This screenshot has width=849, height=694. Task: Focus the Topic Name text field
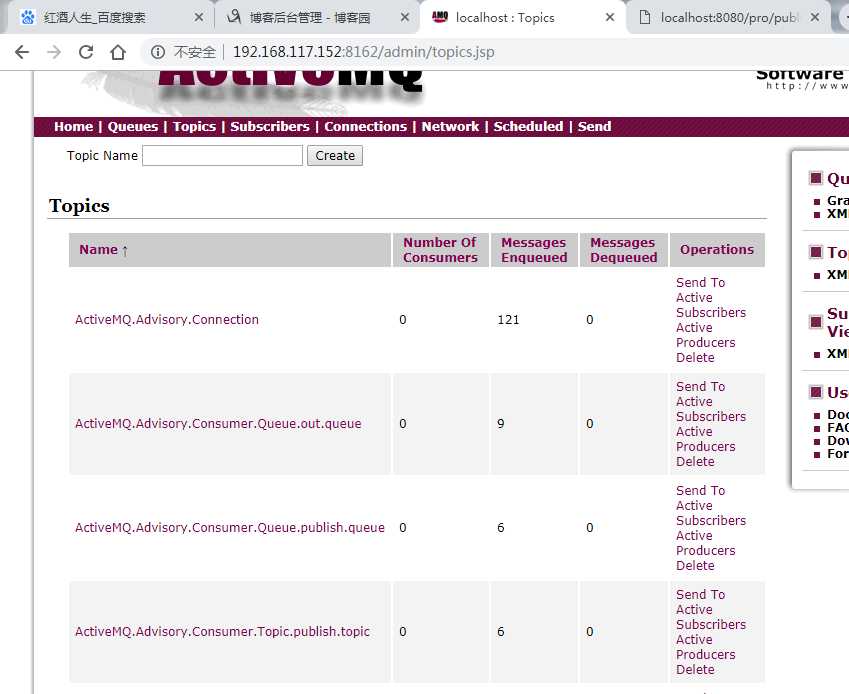(223, 155)
